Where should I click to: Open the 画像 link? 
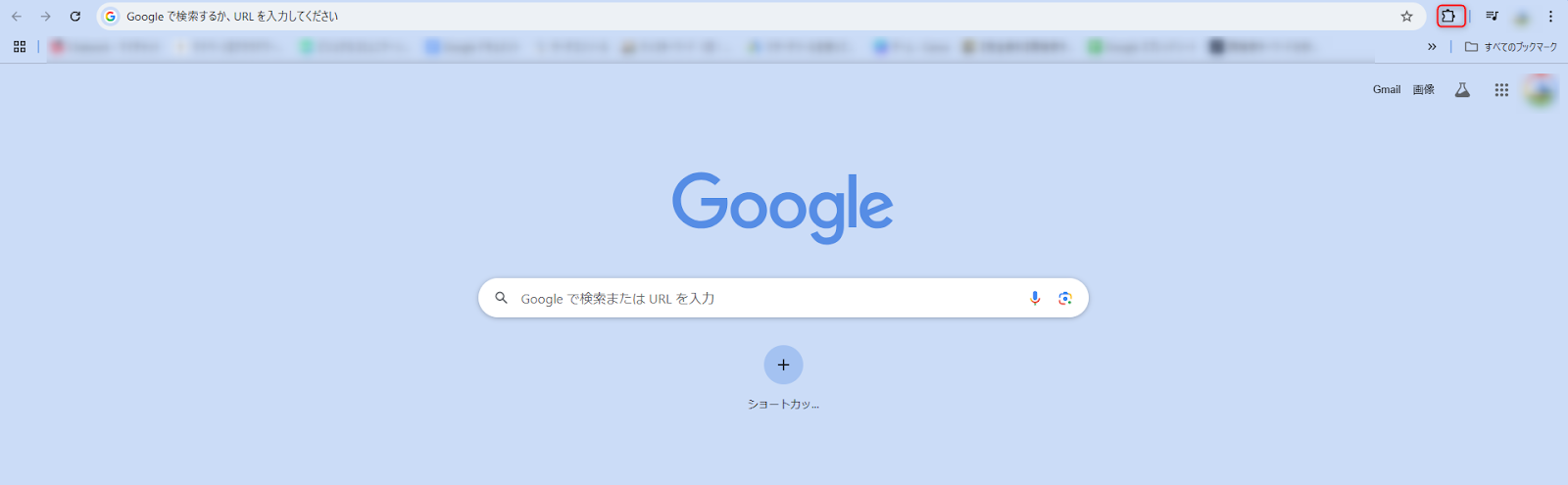pyautogui.click(x=1424, y=89)
